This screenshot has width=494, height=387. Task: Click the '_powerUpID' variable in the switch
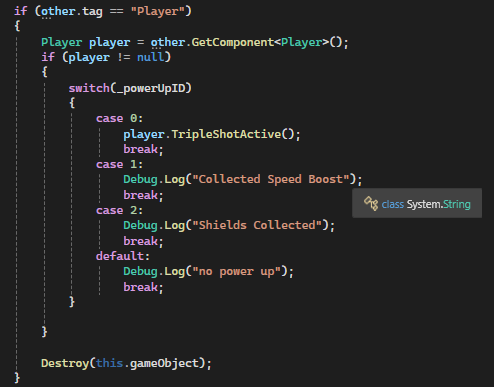point(151,88)
